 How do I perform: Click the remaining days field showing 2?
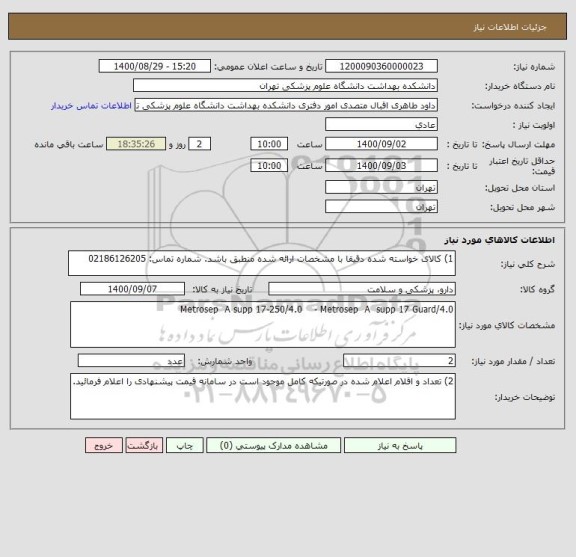[x=199, y=144]
